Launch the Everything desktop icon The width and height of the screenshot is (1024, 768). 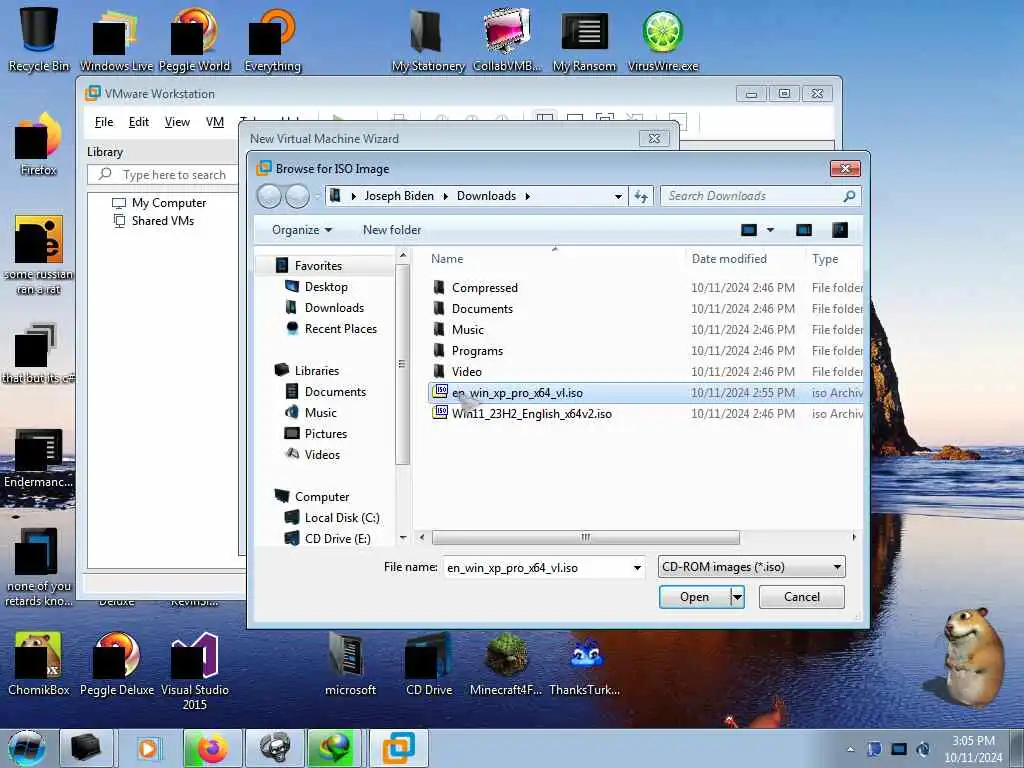pyautogui.click(x=272, y=38)
